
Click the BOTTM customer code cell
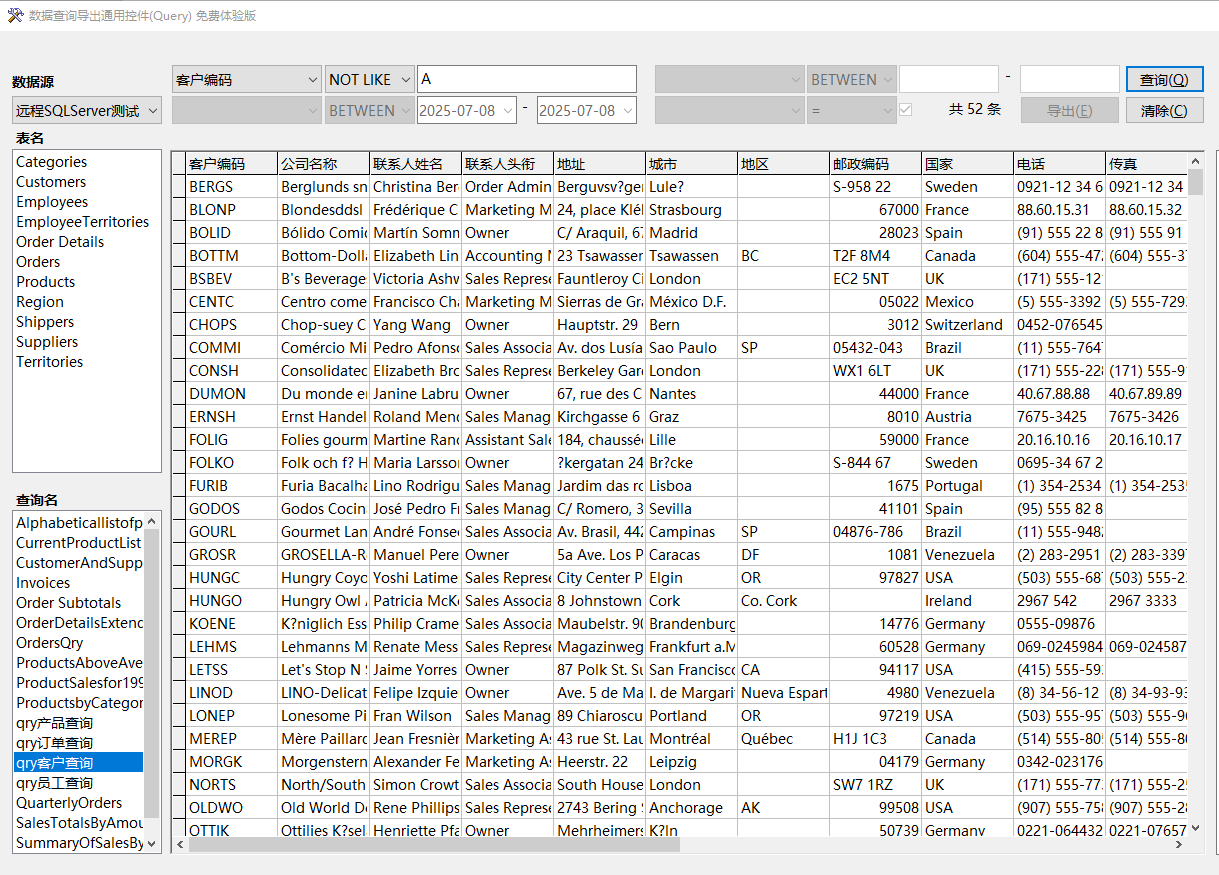click(232, 256)
